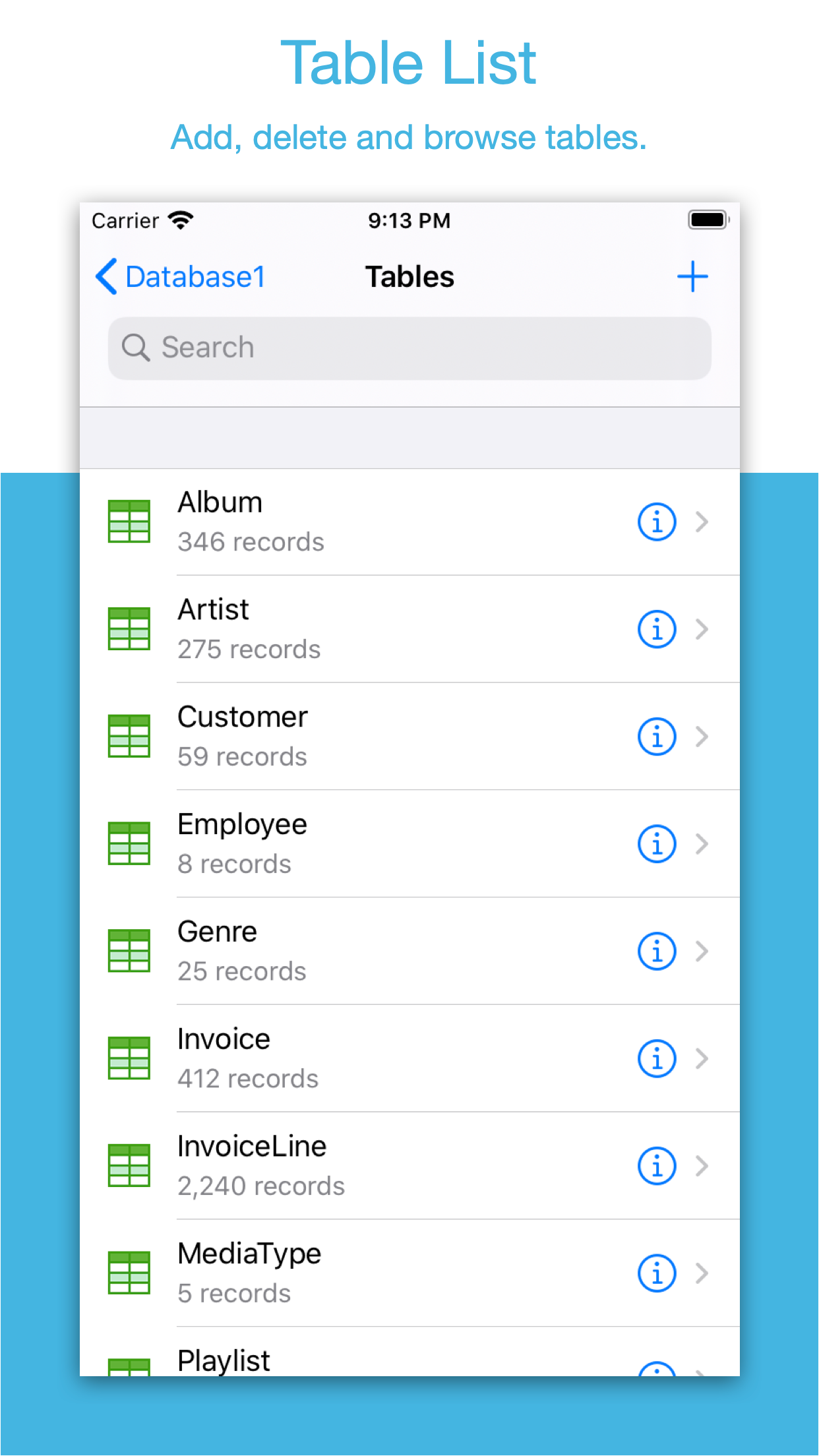
Task: Tap the Genre table icon
Action: pyautogui.click(x=129, y=951)
